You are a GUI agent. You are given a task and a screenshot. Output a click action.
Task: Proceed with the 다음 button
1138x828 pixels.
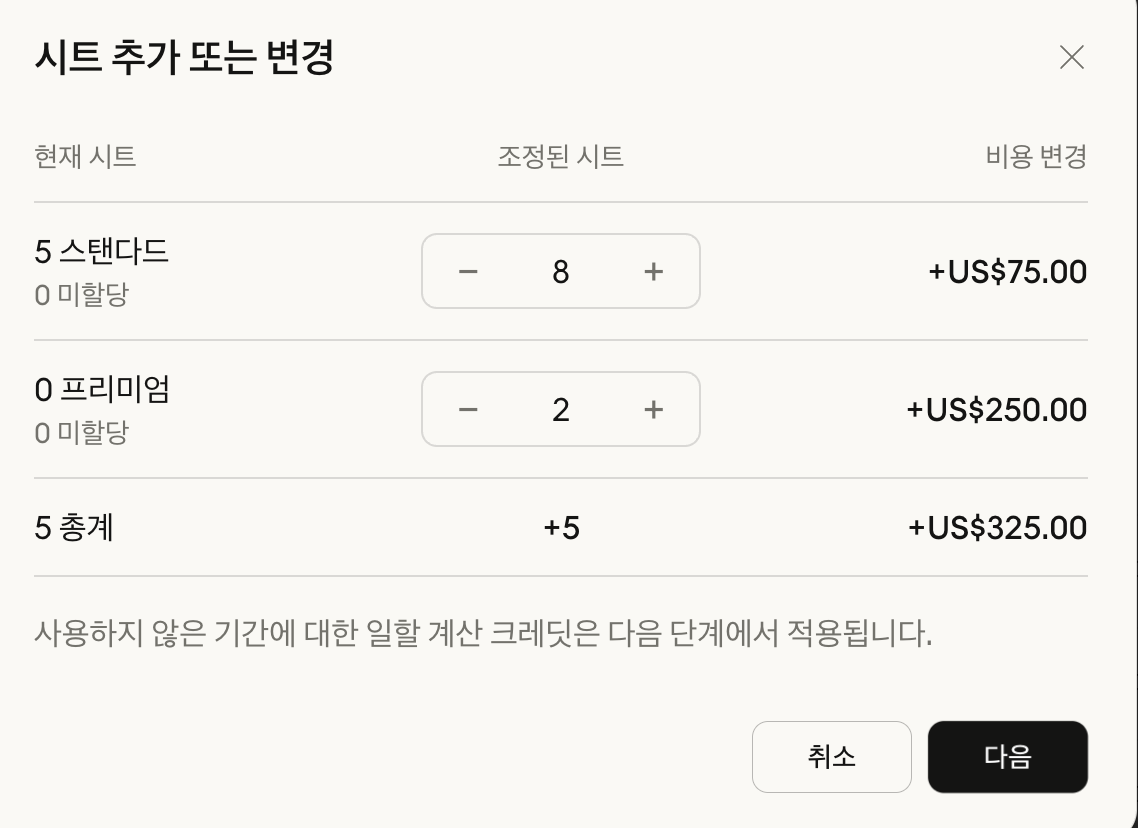click(1007, 757)
